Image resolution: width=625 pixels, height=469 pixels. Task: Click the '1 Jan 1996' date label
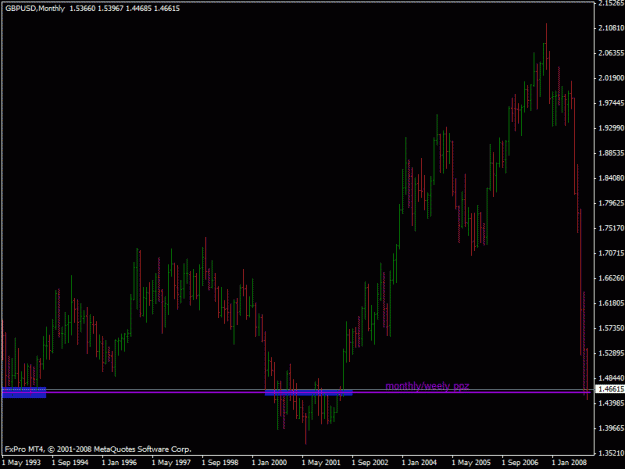pyautogui.click(x=120, y=463)
